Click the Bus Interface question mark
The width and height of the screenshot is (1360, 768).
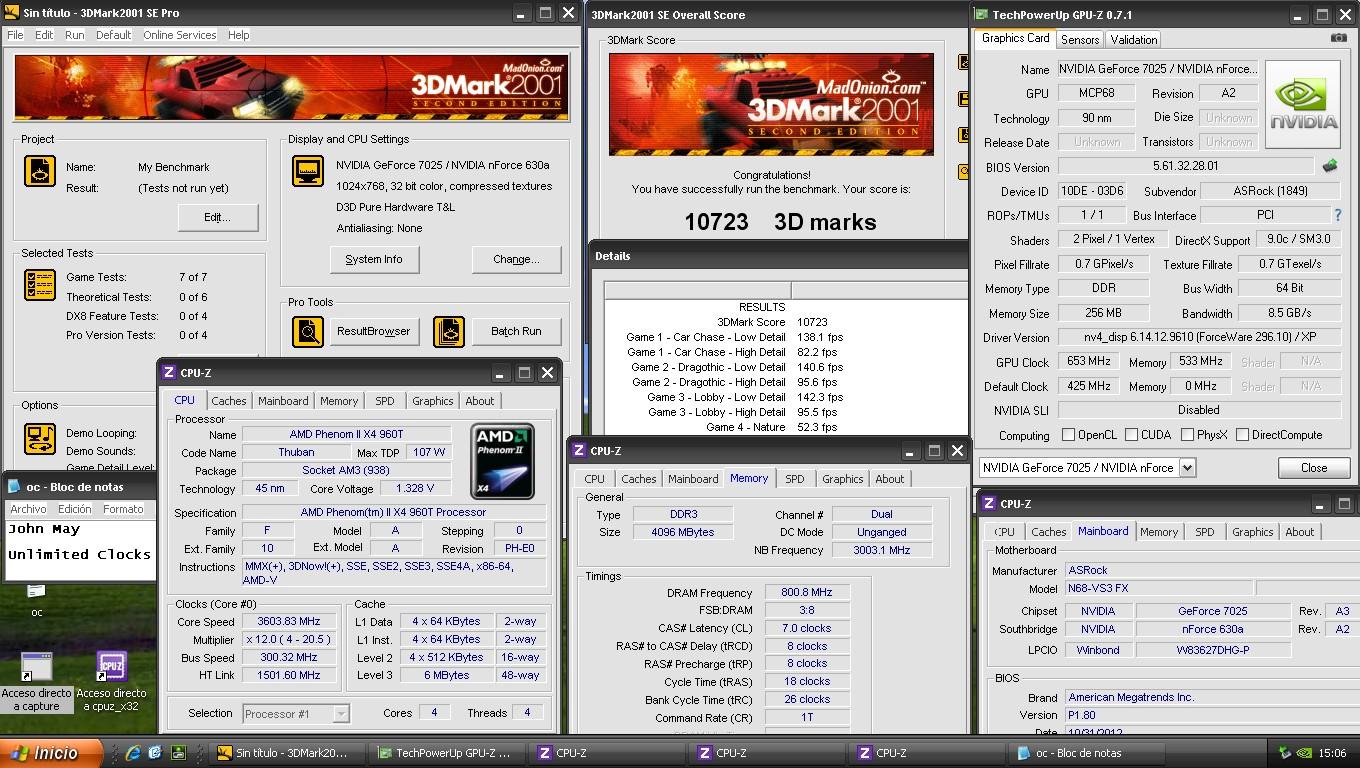(1337, 215)
